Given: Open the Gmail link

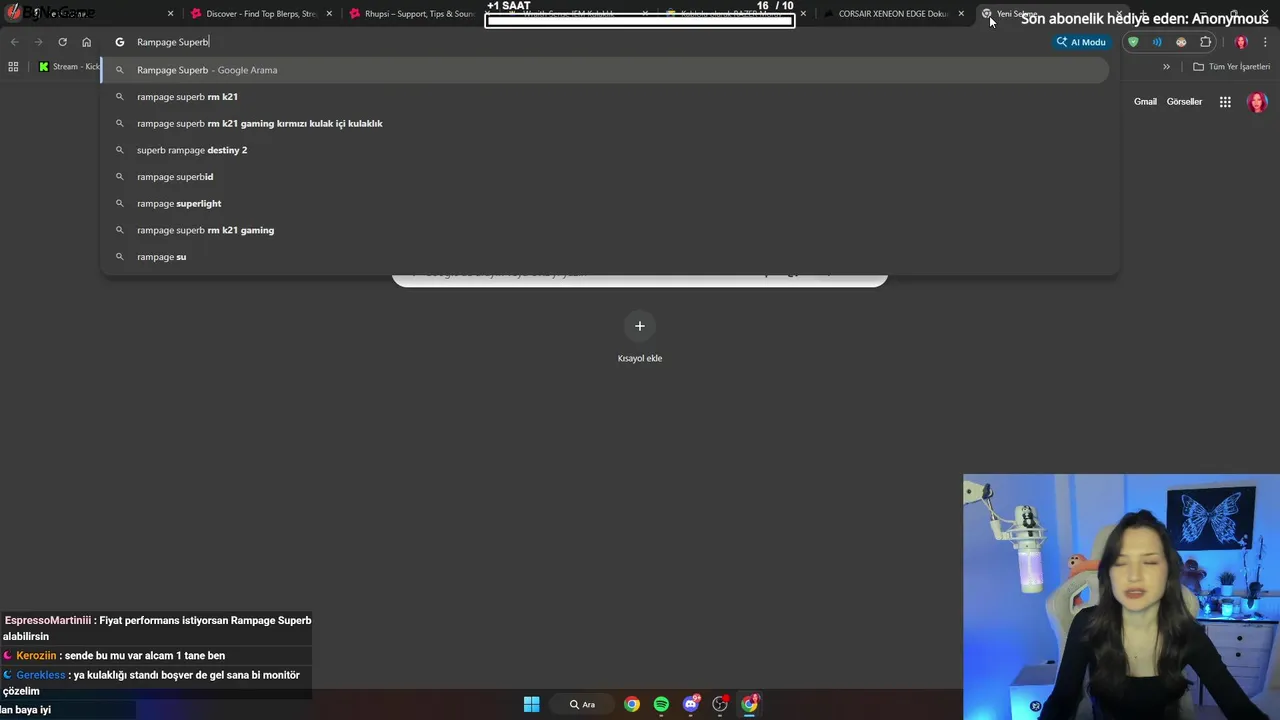Looking at the screenshot, I should pyautogui.click(x=1145, y=102).
